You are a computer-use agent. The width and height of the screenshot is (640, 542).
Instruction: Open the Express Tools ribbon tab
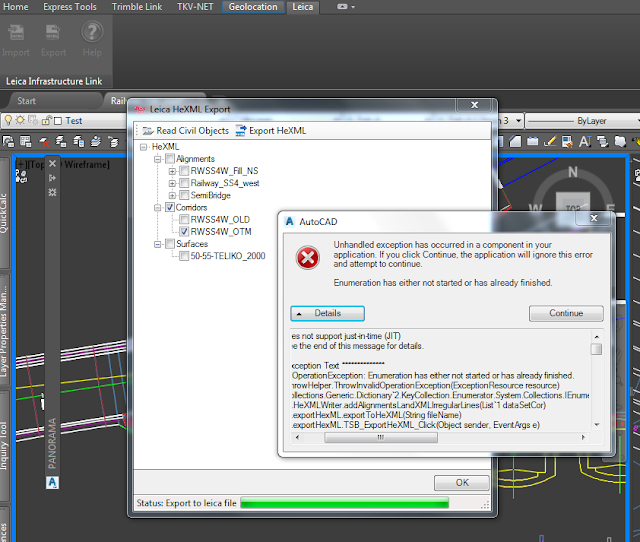70,7
